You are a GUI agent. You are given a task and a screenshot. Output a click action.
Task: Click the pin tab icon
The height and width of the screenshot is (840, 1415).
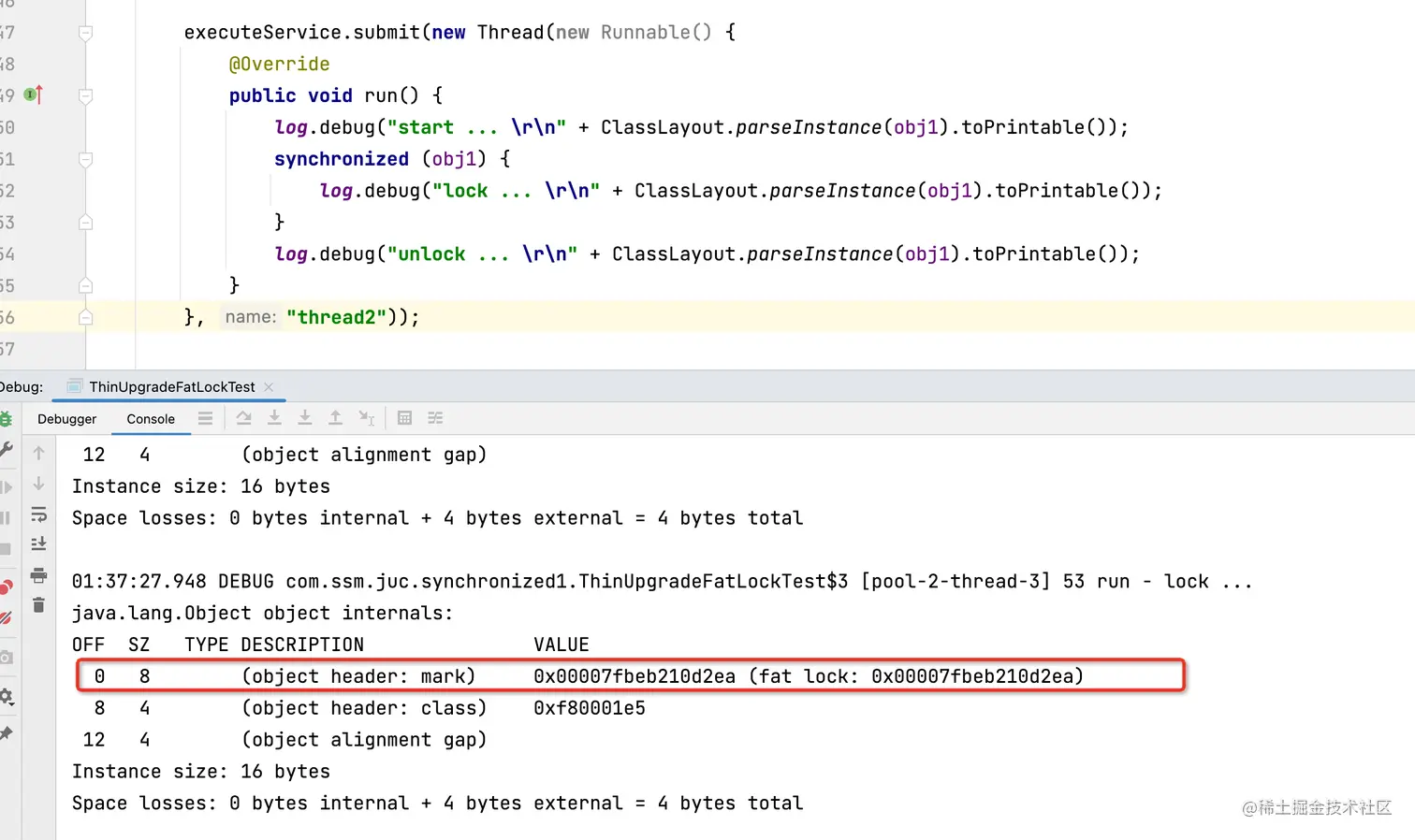coord(6,732)
